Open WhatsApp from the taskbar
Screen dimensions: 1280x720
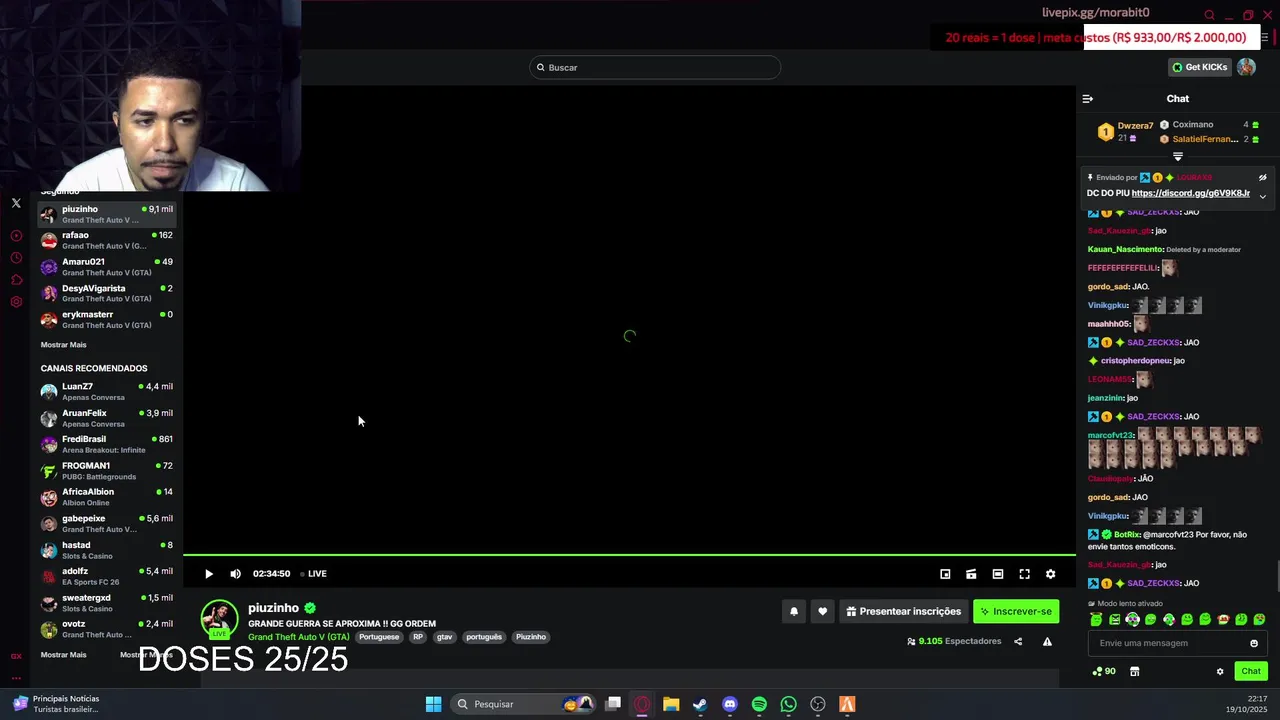(x=788, y=704)
